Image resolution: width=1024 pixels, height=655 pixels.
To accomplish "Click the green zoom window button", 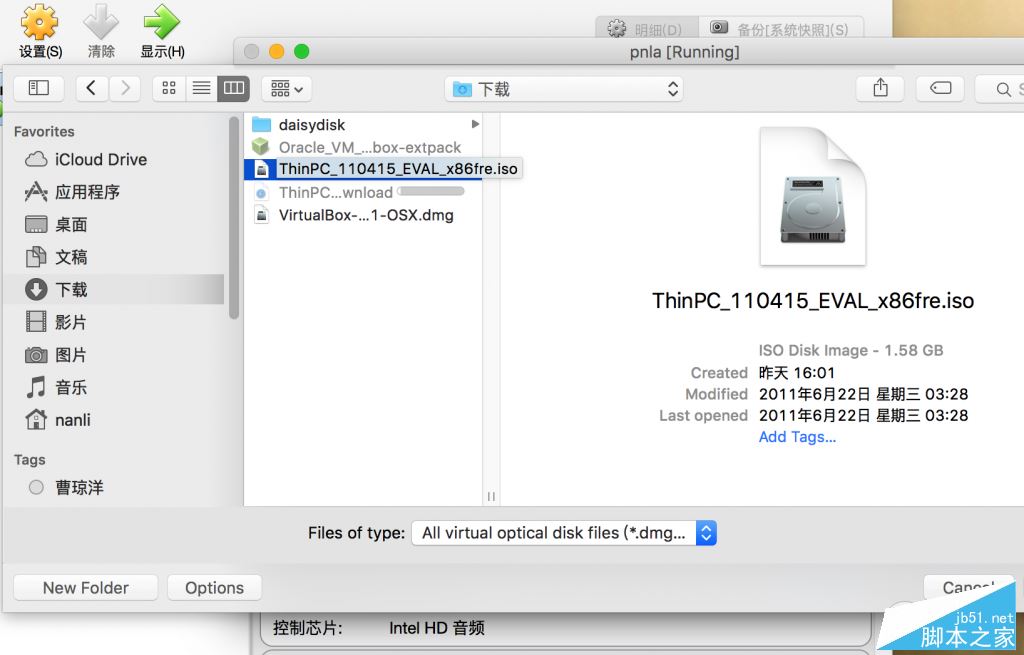I will (302, 52).
